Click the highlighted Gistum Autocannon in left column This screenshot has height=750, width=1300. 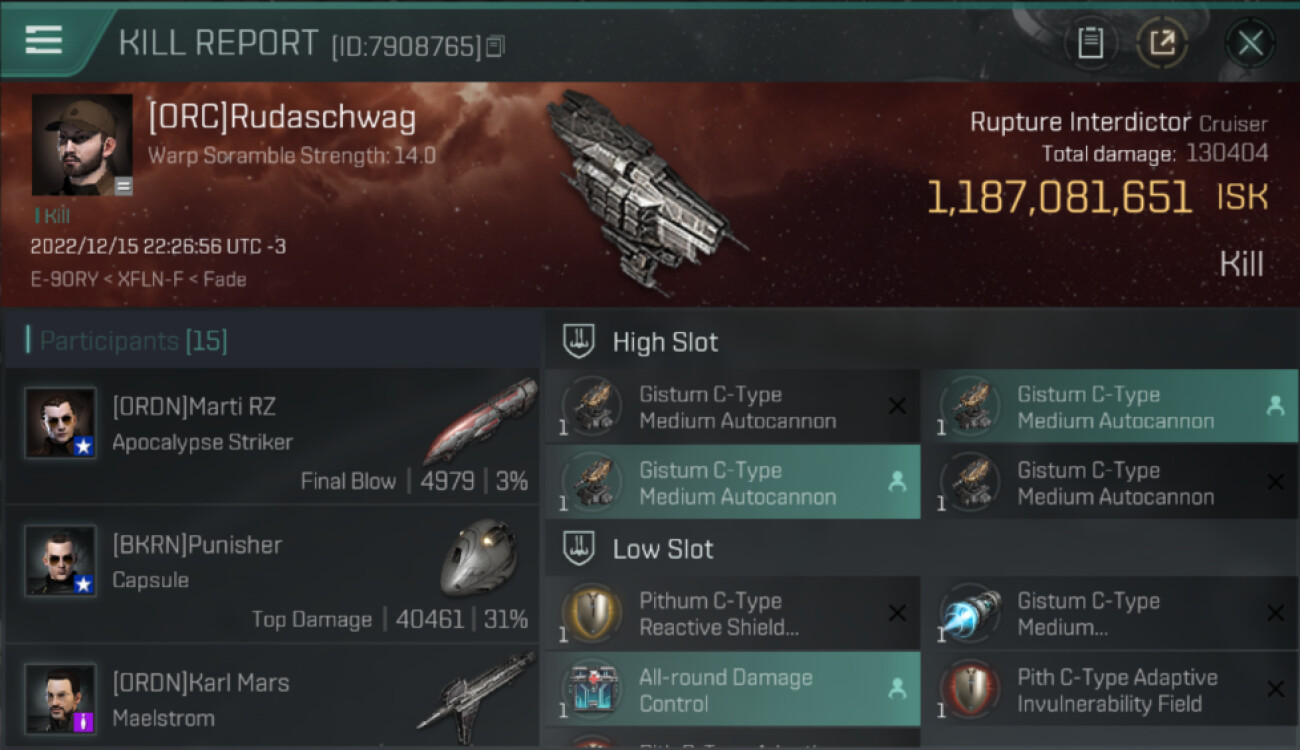click(732, 483)
